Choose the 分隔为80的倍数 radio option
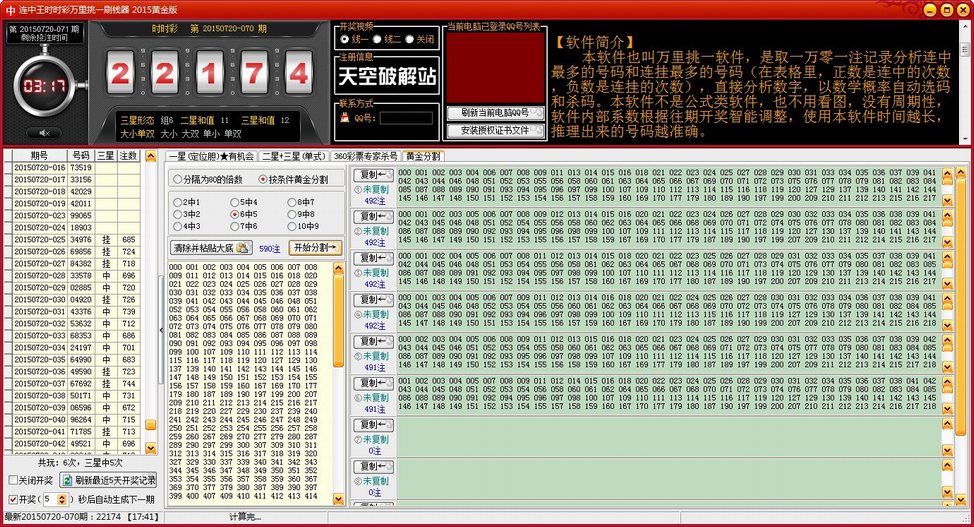 coord(177,180)
